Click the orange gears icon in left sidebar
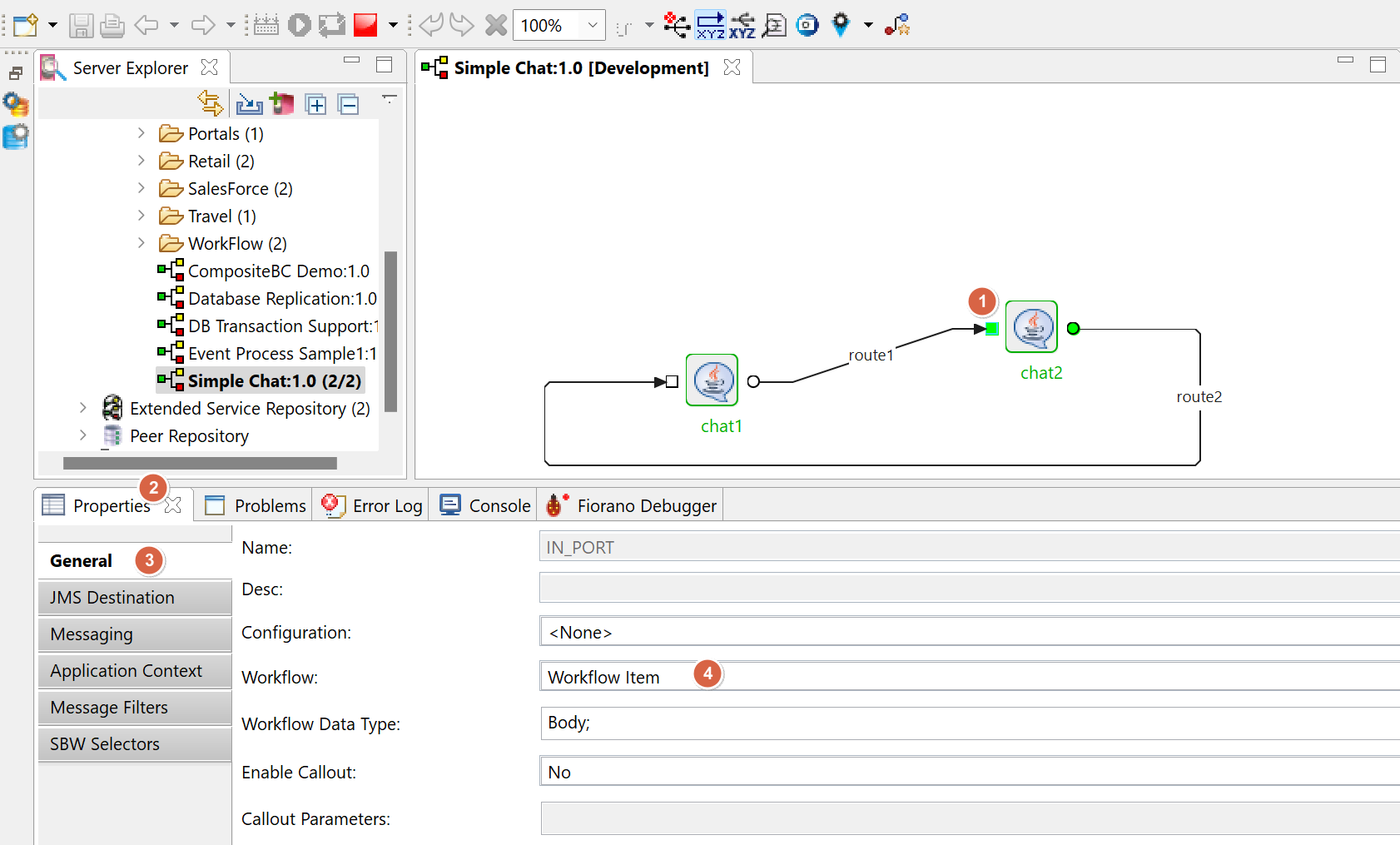The height and width of the screenshot is (845, 1400). point(16,104)
